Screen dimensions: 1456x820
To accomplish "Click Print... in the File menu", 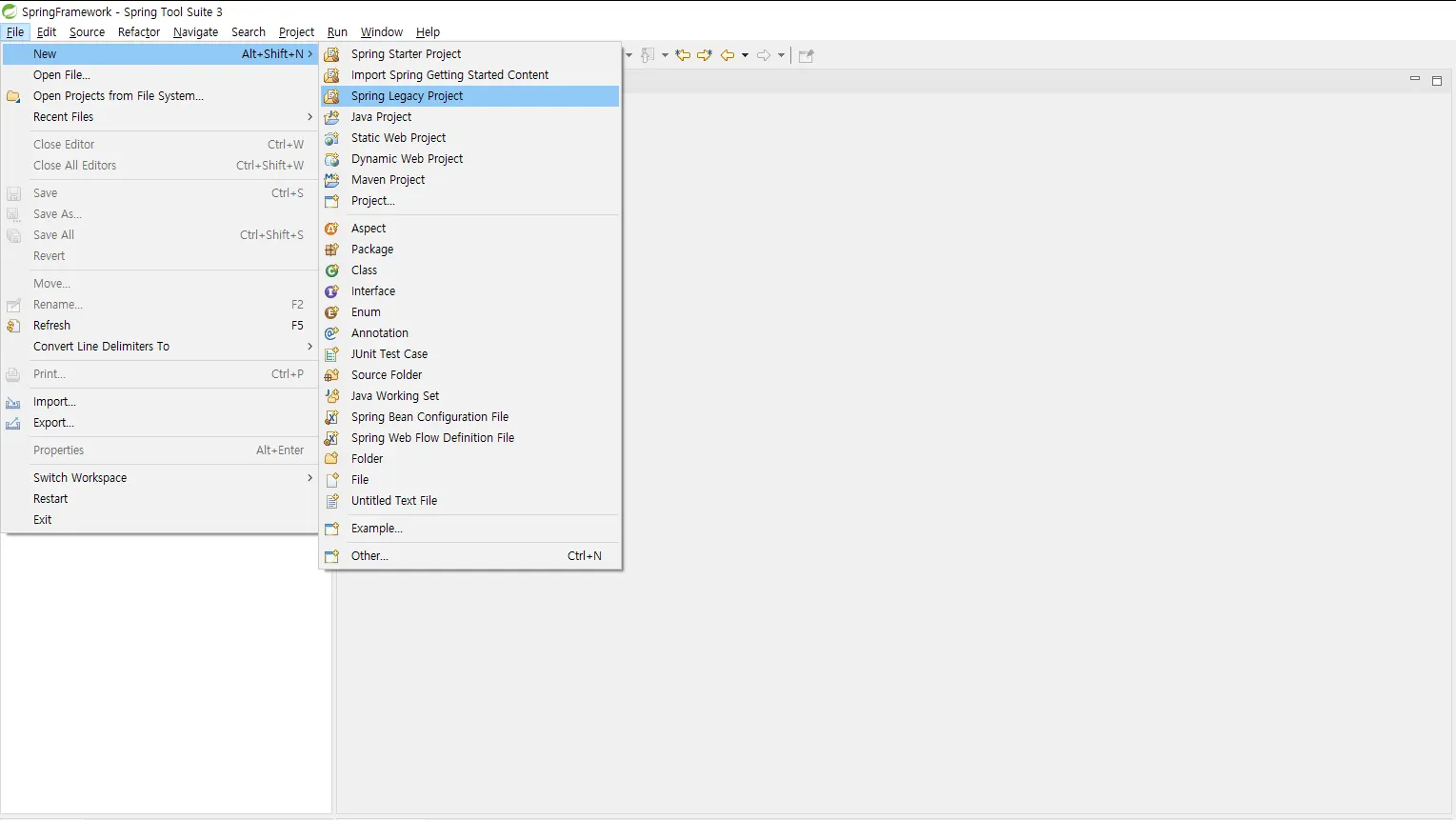I will coord(160,374).
